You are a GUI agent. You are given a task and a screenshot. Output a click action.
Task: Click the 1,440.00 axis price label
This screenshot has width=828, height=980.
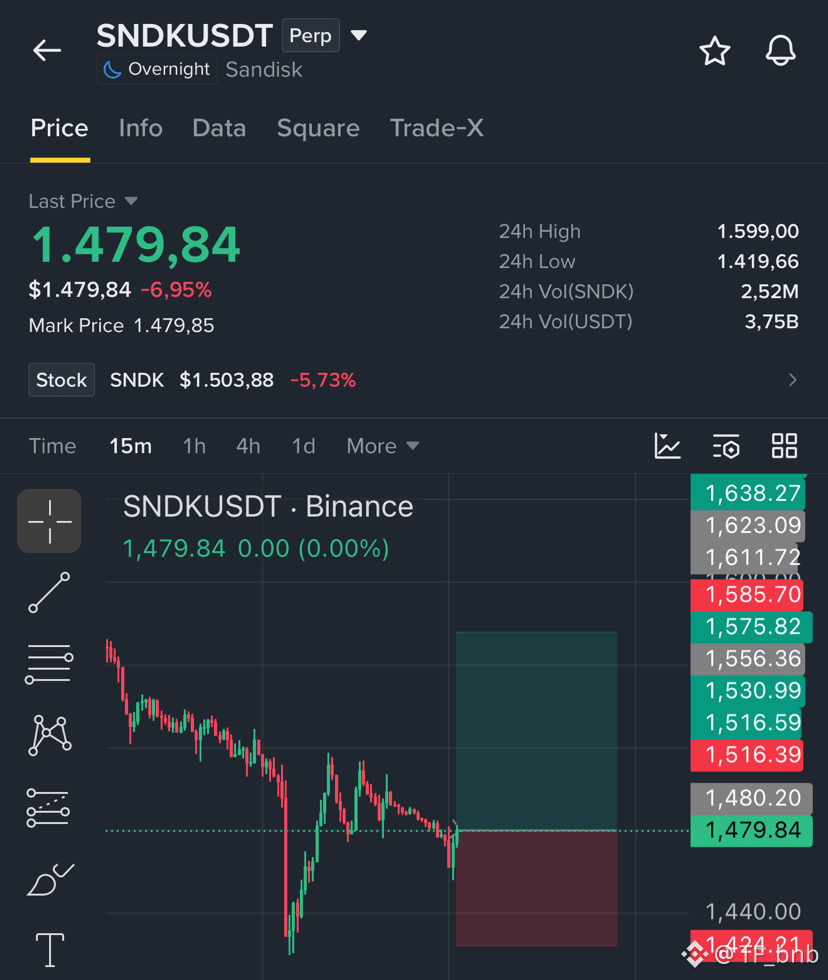753,912
